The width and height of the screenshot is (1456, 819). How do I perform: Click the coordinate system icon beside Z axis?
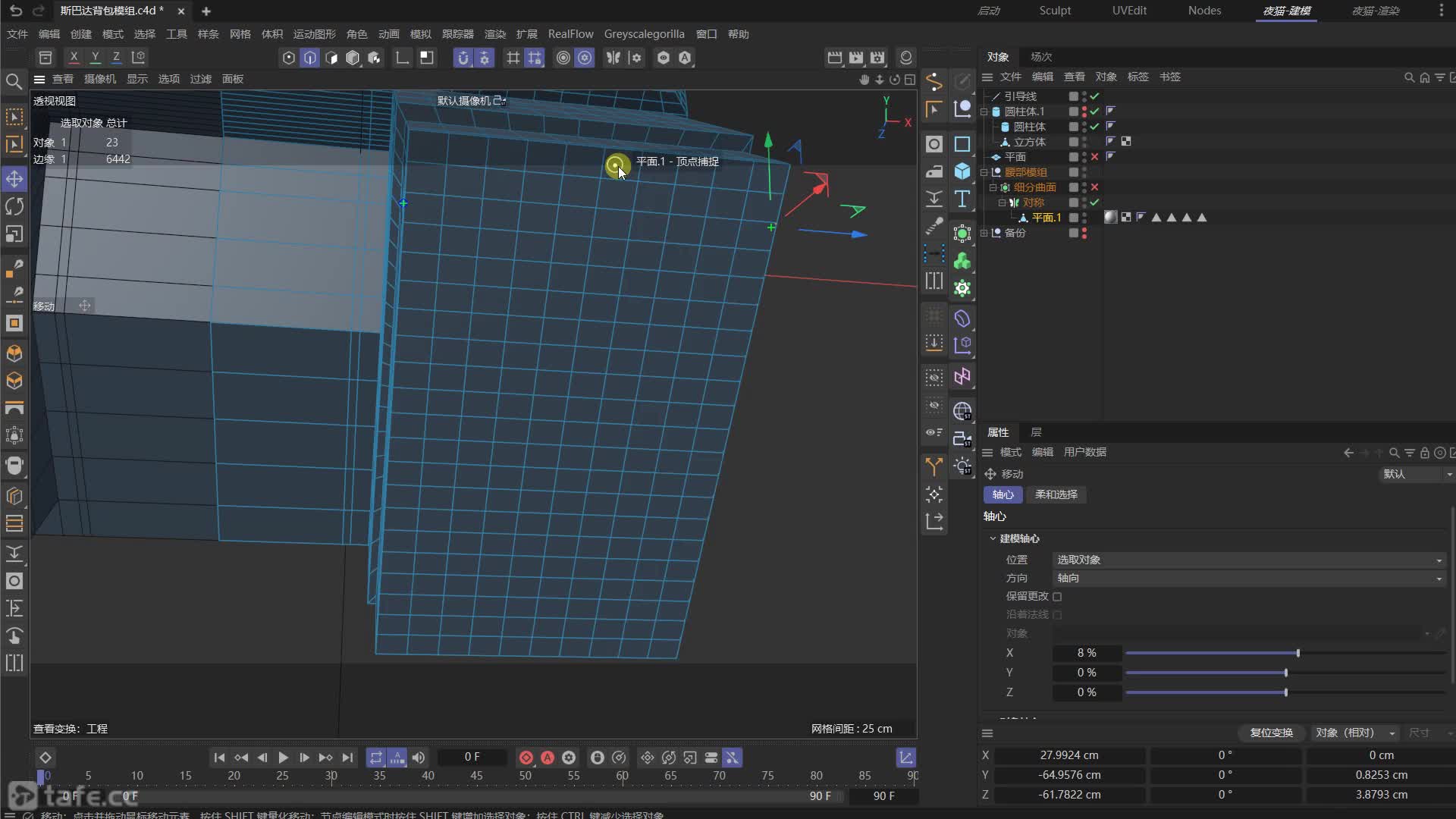[x=138, y=57]
